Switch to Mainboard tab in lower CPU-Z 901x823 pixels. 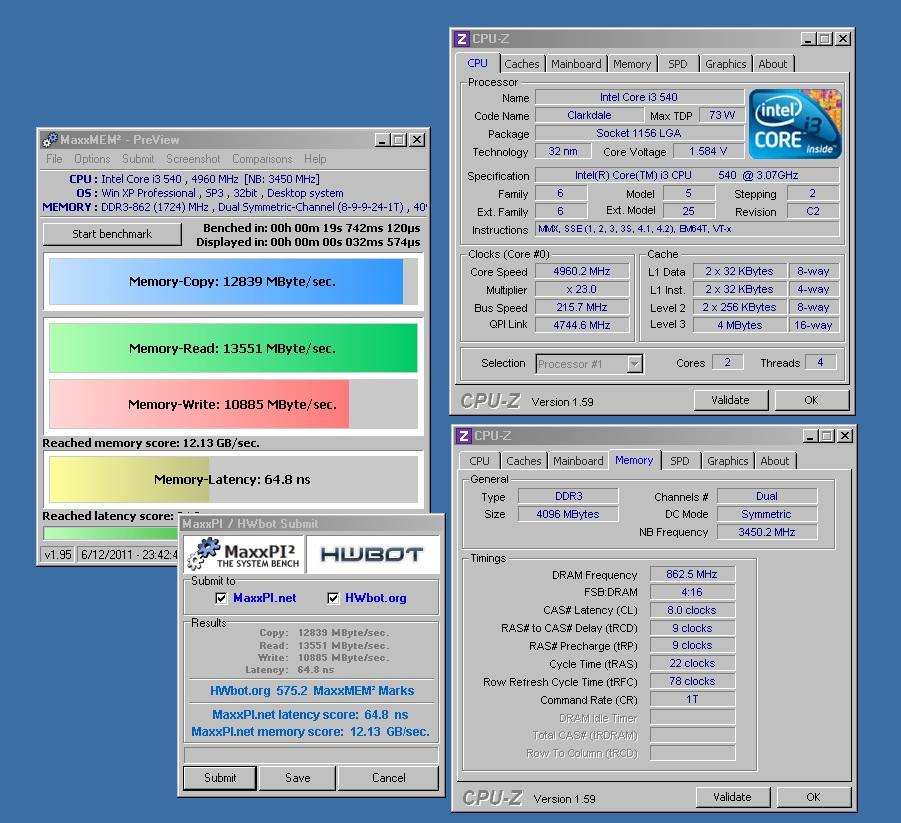[x=578, y=461]
